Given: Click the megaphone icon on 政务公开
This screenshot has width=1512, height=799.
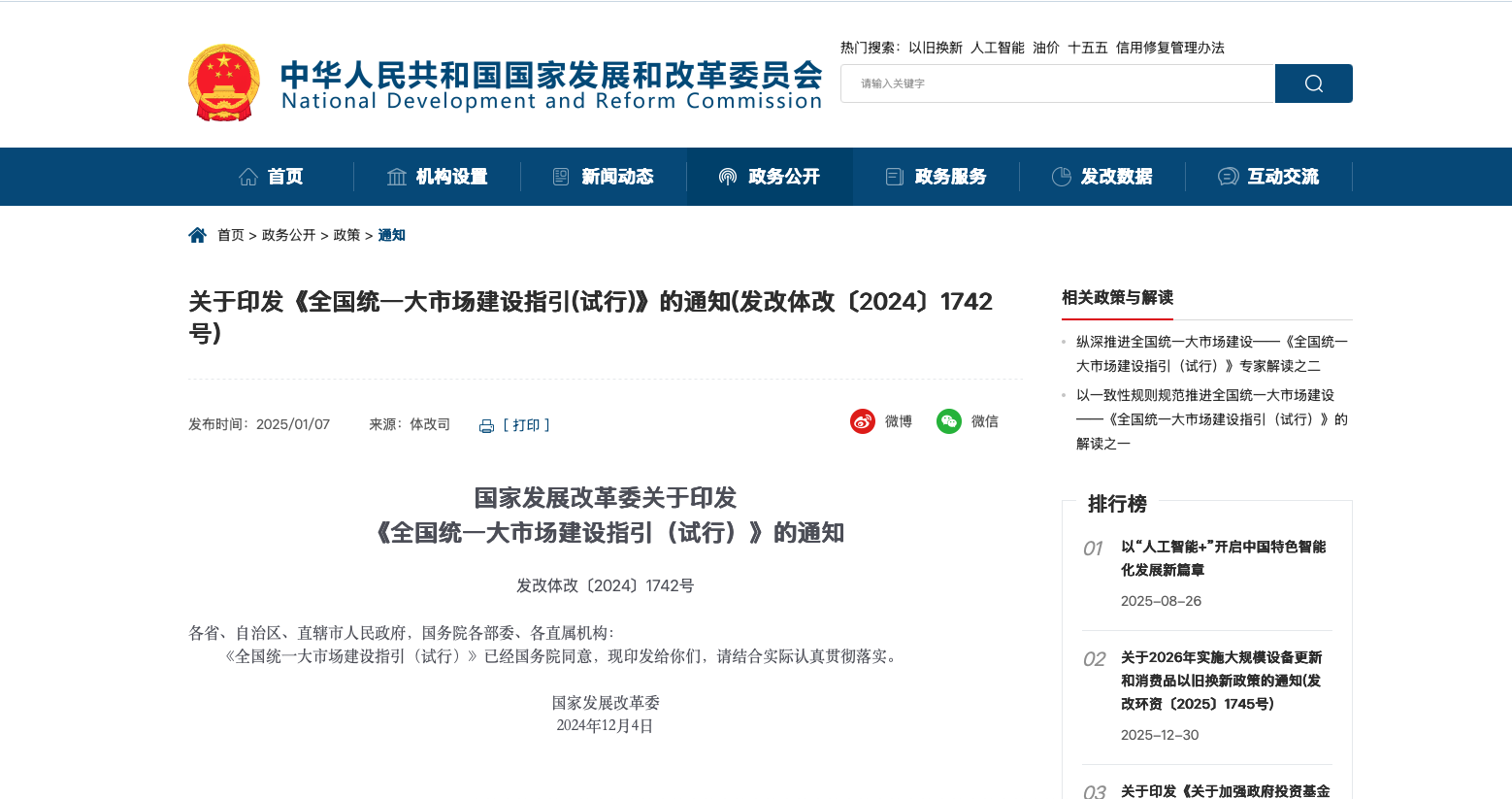Looking at the screenshot, I should click(726, 176).
